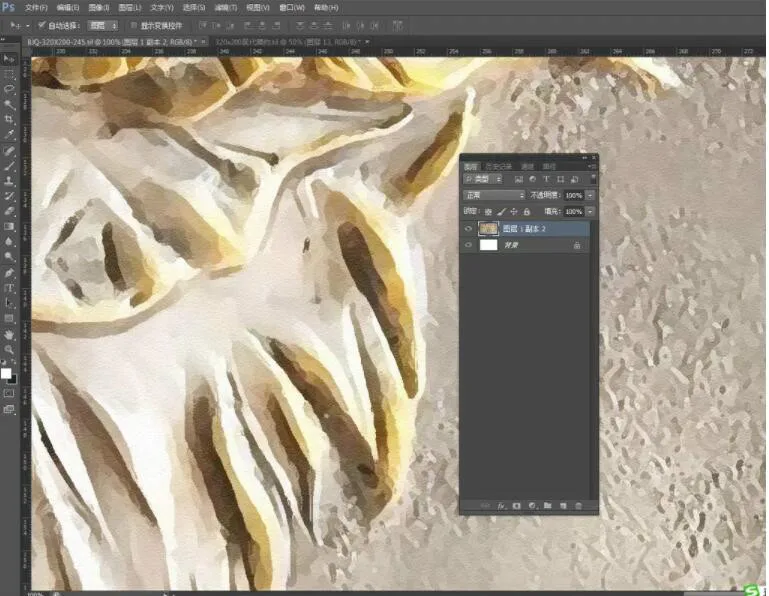Open the 图层(L) menu
The image size is (769, 596).
(x=130, y=8)
